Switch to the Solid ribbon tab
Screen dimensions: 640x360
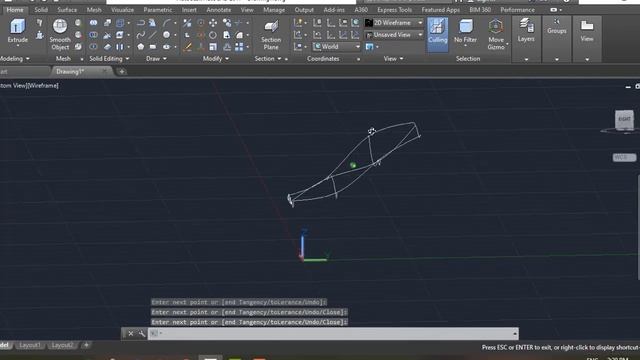[41, 10]
